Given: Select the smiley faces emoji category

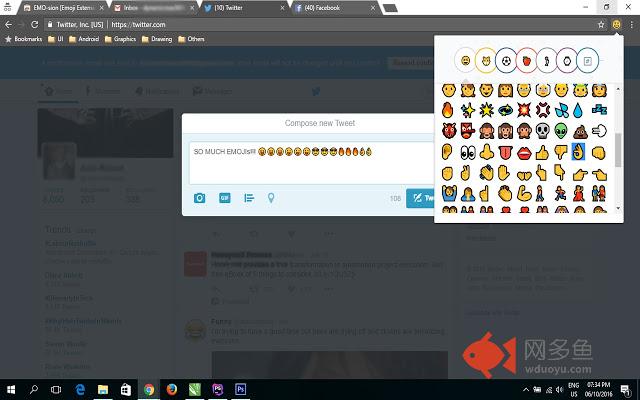Looking at the screenshot, I should click(x=465, y=60).
